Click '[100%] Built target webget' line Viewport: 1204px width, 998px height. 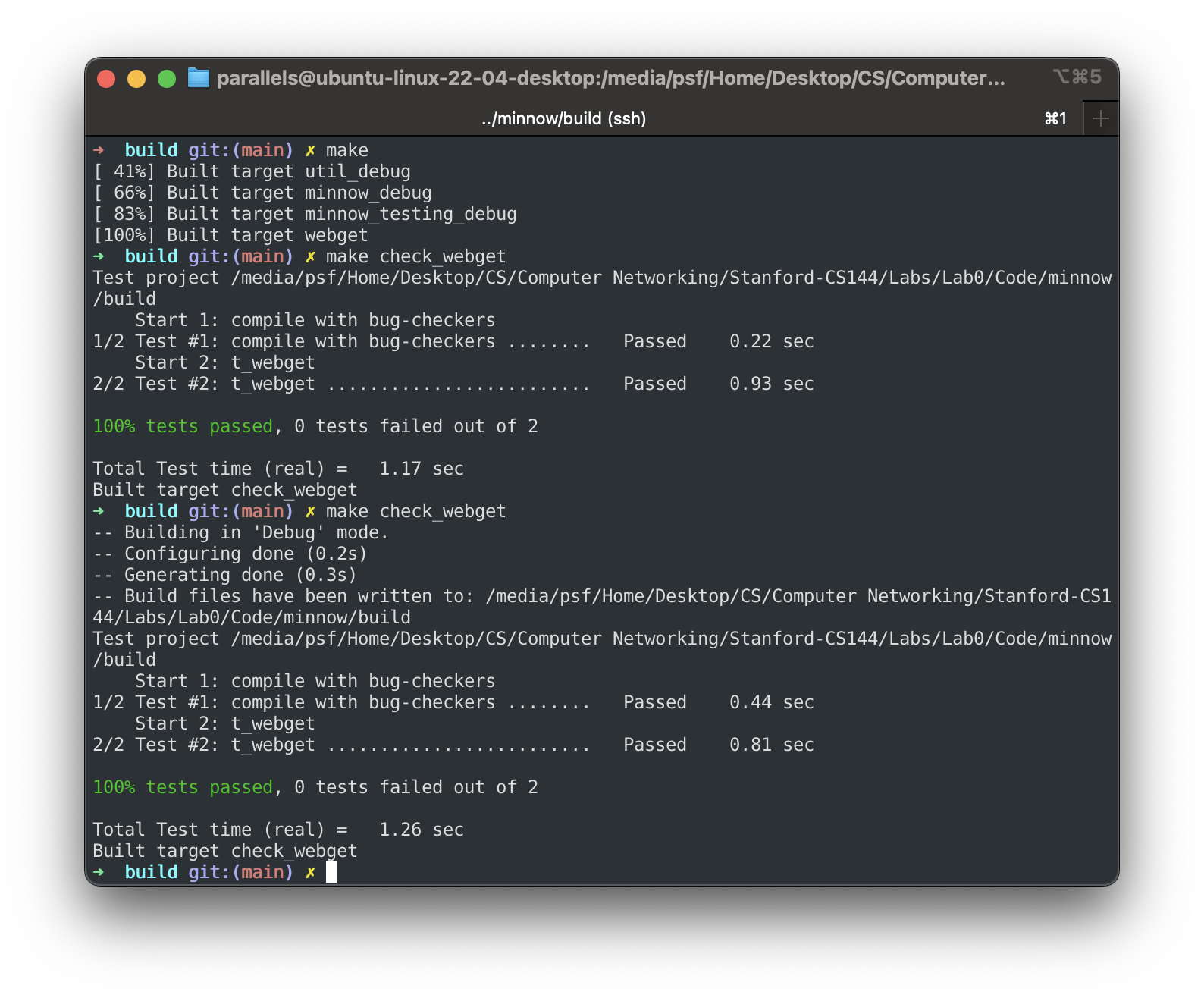click(230, 235)
